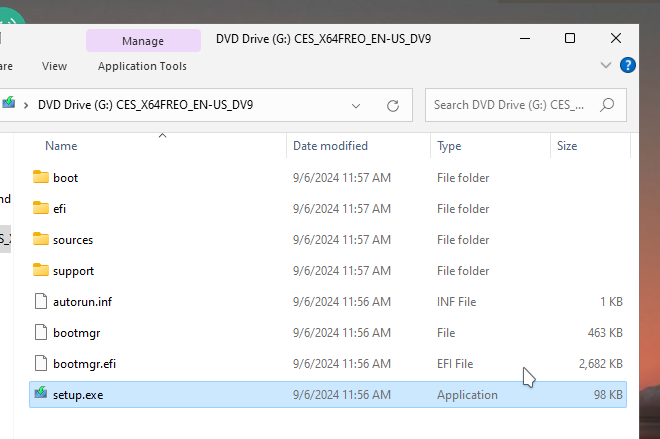The height and width of the screenshot is (439, 660).
Task: Refresh the current folder view
Action: pos(393,105)
